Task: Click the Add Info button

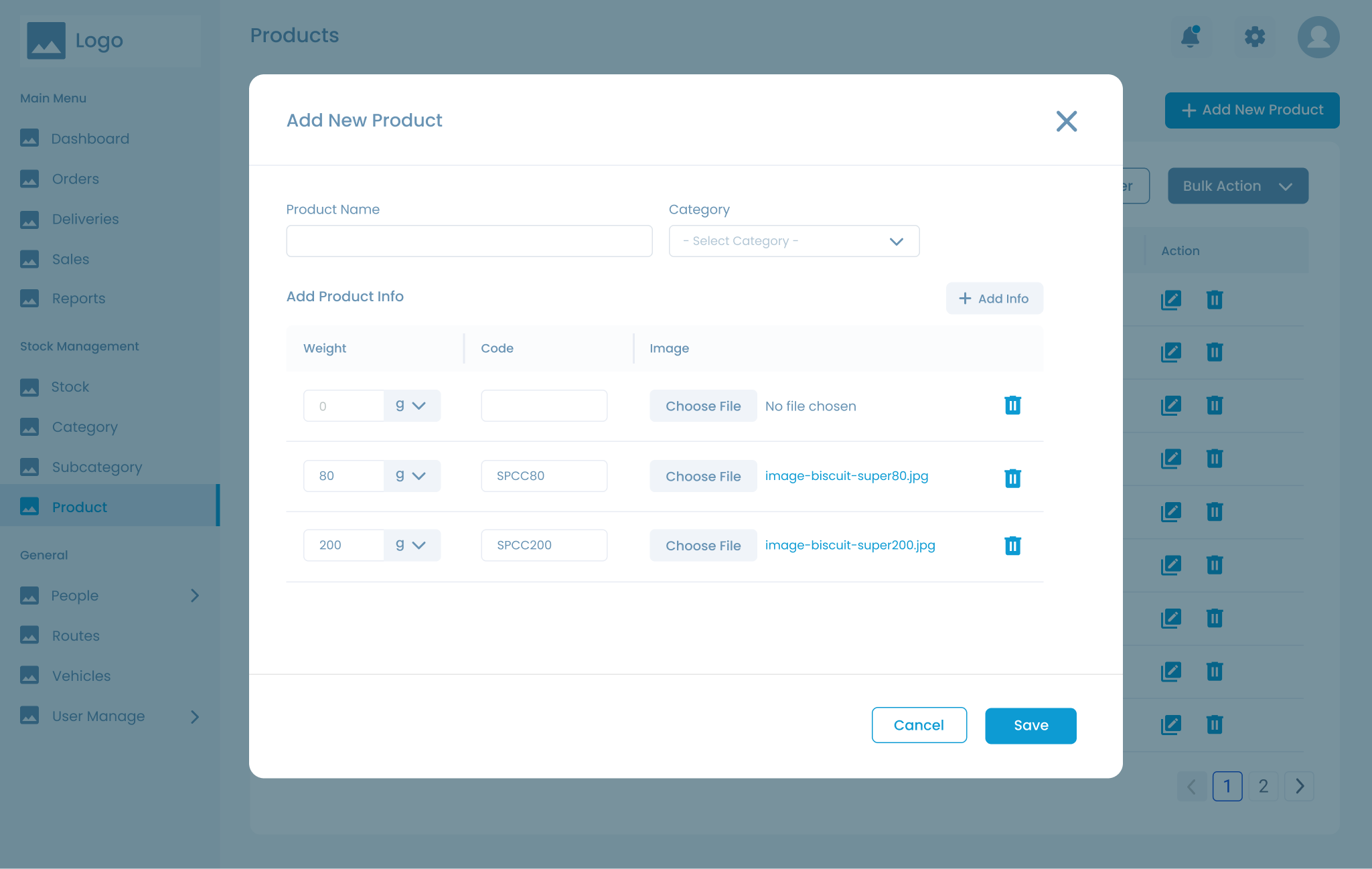Action: coord(994,298)
